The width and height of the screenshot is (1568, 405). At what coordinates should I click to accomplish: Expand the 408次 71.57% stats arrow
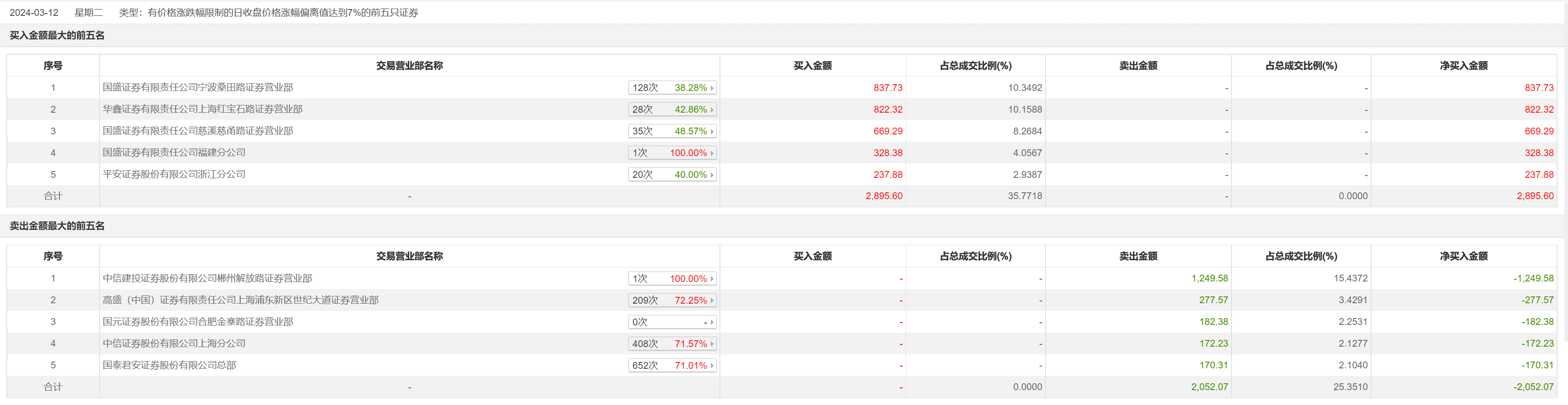pyautogui.click(x=712, y=344)
